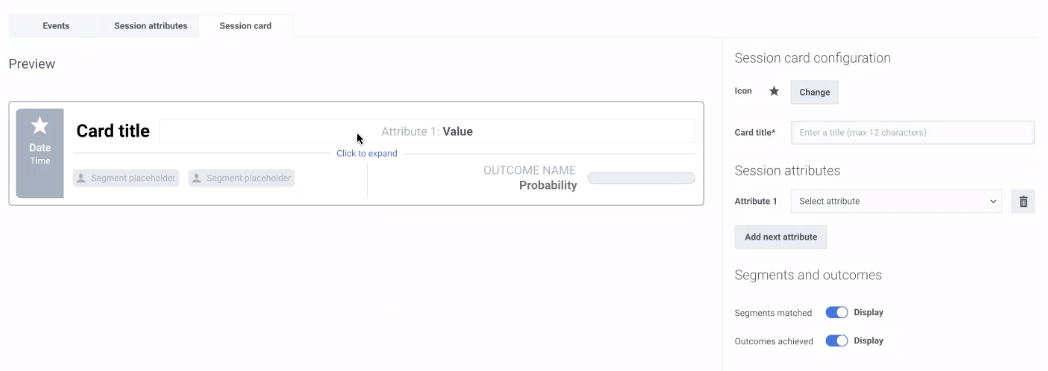Toggle the Outcomes achieved display switch
1048x371 pixels.
pyautogui.click(x=837, y=341)
